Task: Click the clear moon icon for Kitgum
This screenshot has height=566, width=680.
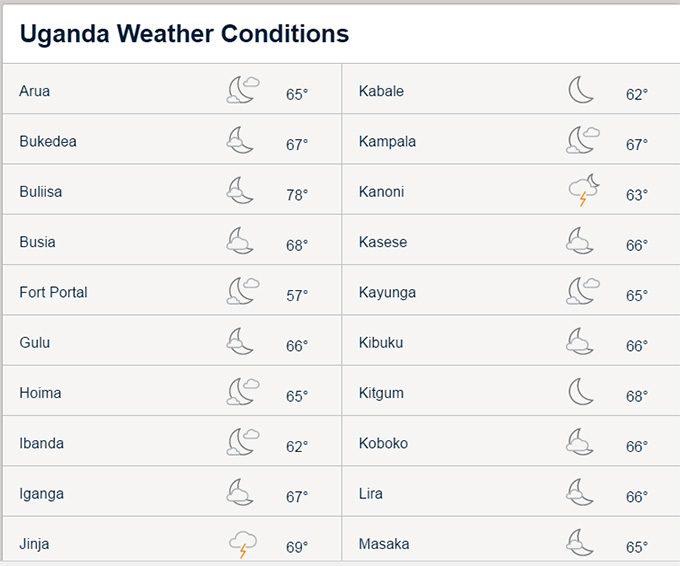Action: coord(581,392)
